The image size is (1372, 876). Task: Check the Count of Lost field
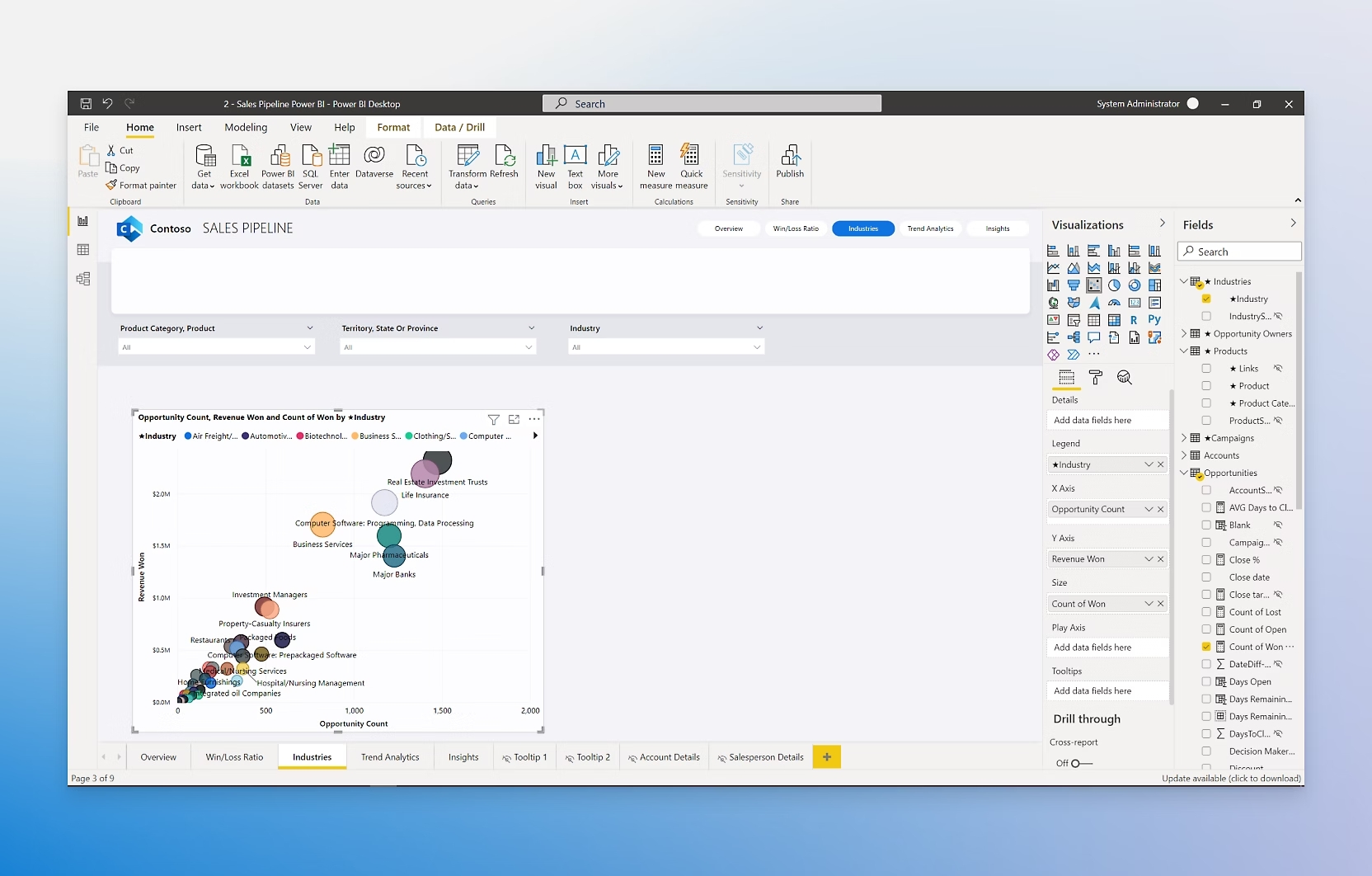(x=1206, y=612)
